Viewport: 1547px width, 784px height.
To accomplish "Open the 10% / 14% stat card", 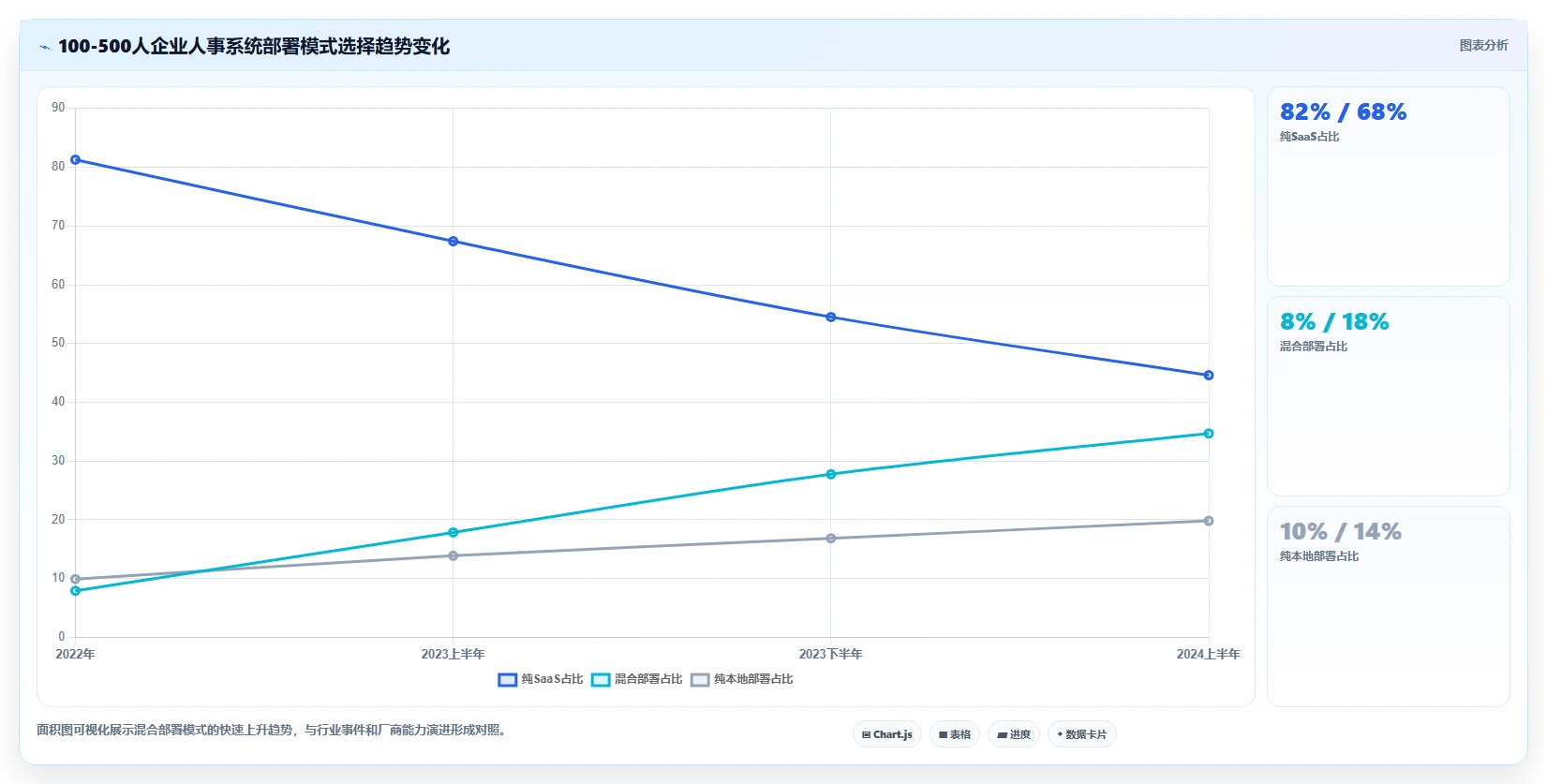I will [x=1389, y=607].
